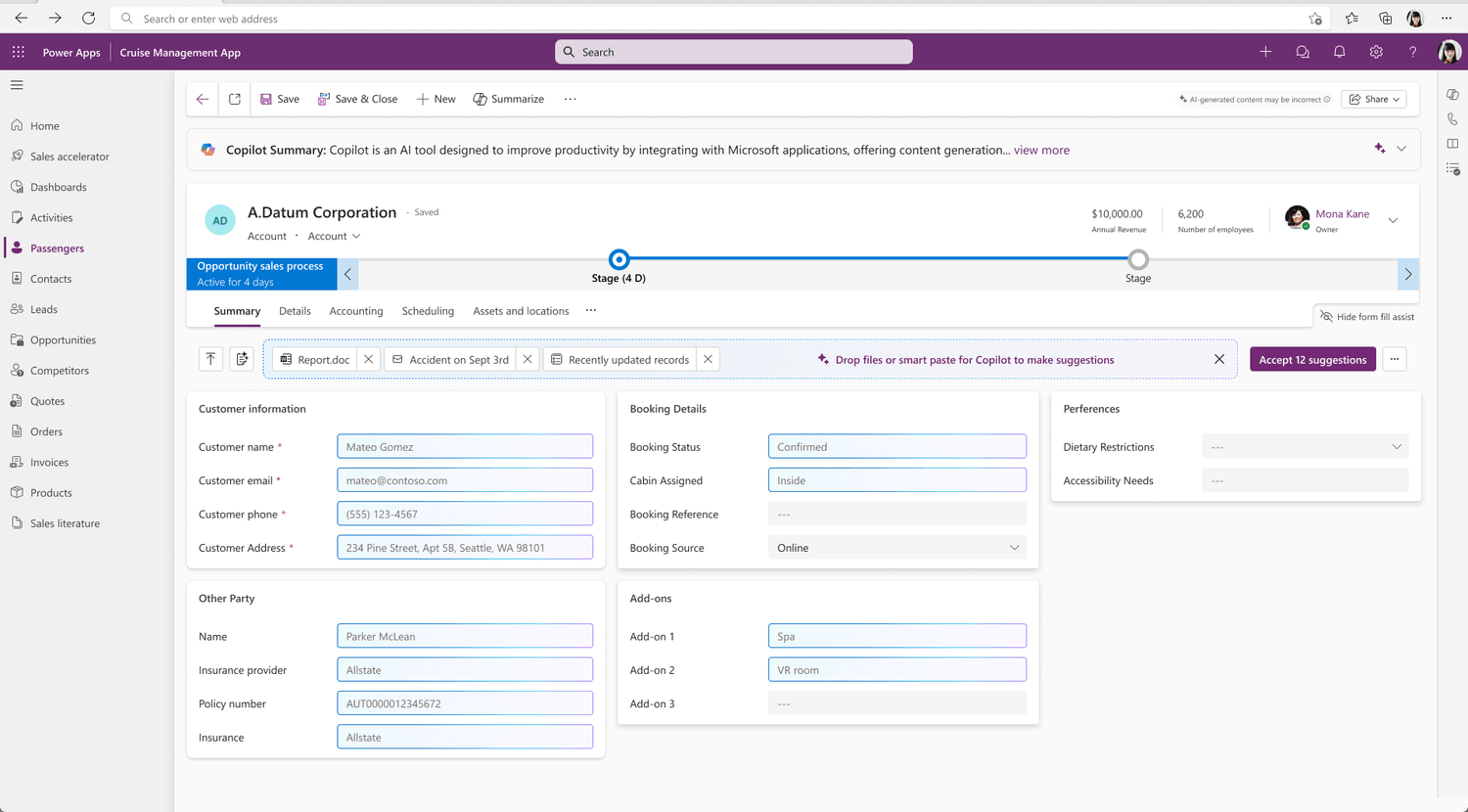Hide form fill assist

(1366, 316)
